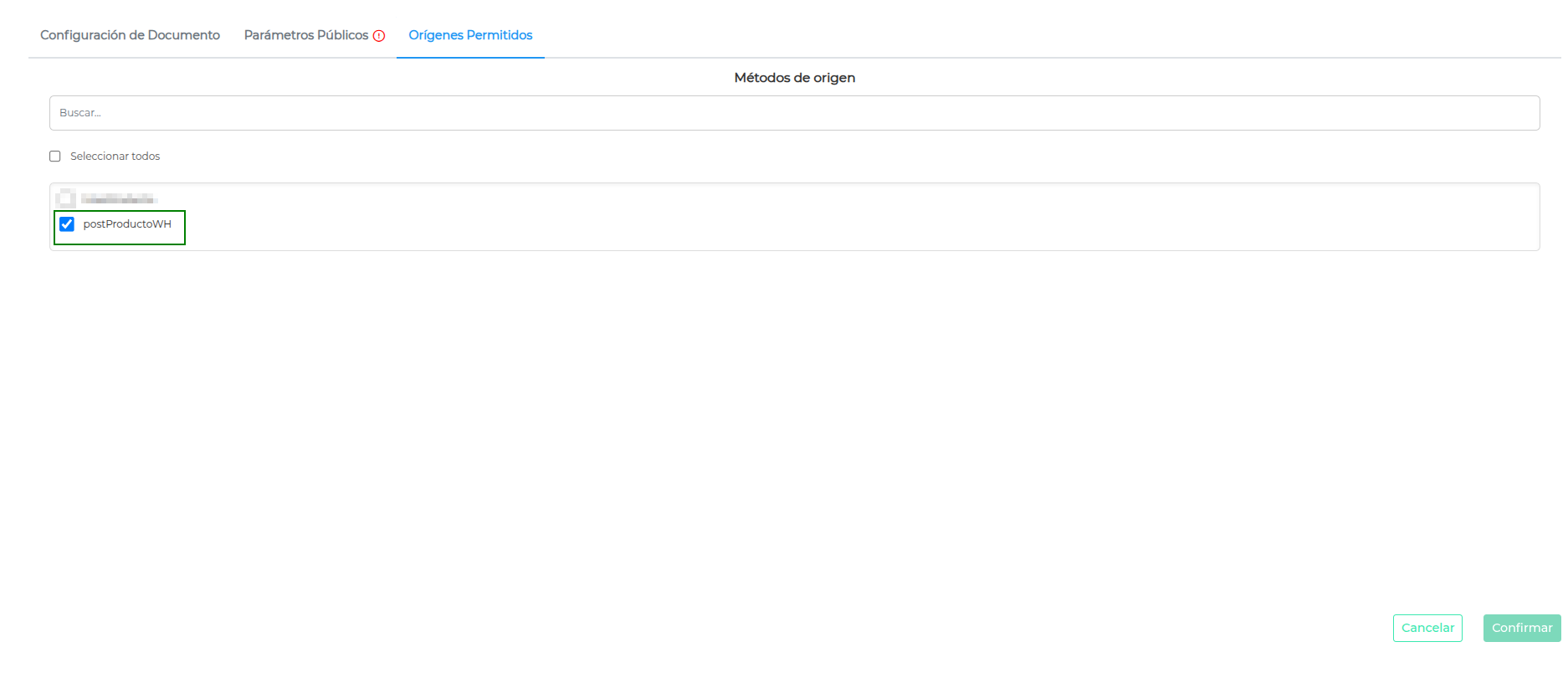This screenshot has height=683, width=1568.
Task: Click the right end of the Buscar field
Action: pos(1506,113)
